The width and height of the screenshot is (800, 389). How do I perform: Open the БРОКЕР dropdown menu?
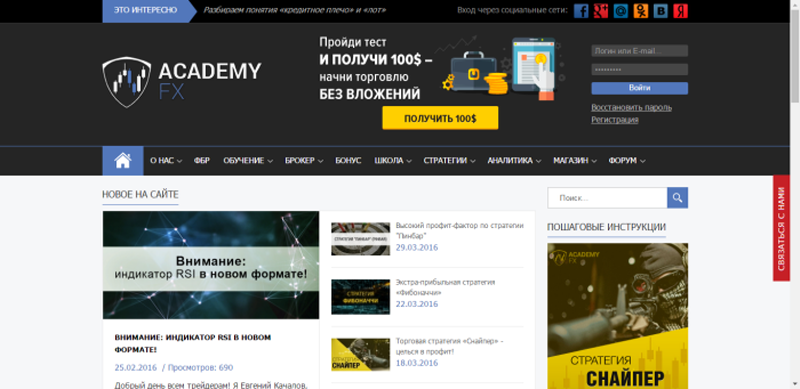point(304,160)
